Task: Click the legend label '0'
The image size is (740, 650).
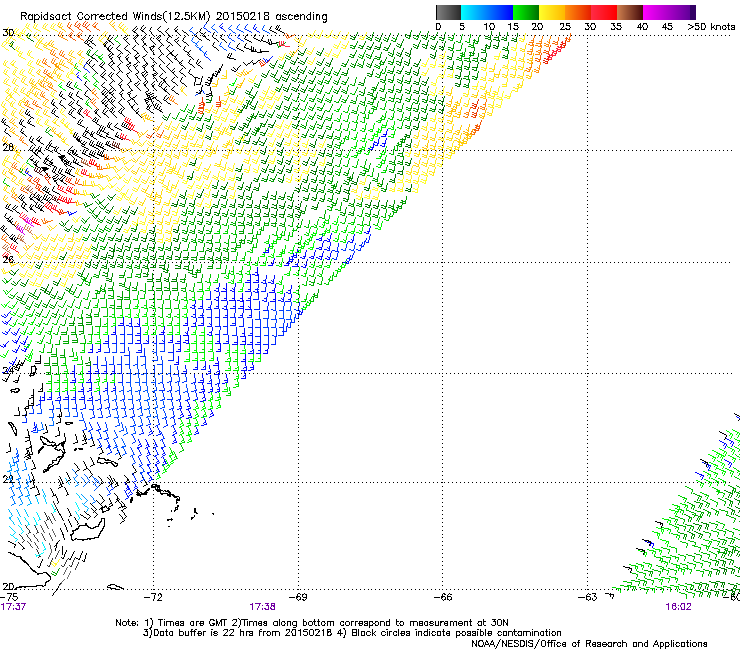Action: 438,27
